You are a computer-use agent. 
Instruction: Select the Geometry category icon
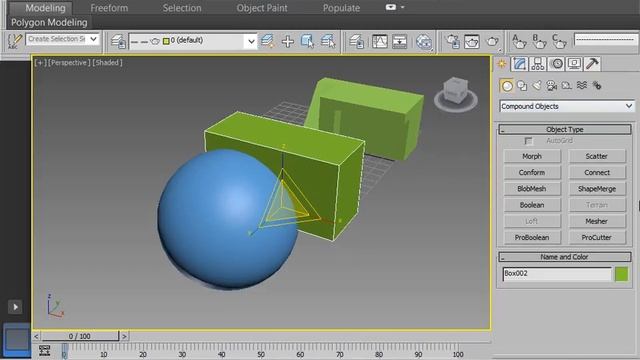pos(507,86)
